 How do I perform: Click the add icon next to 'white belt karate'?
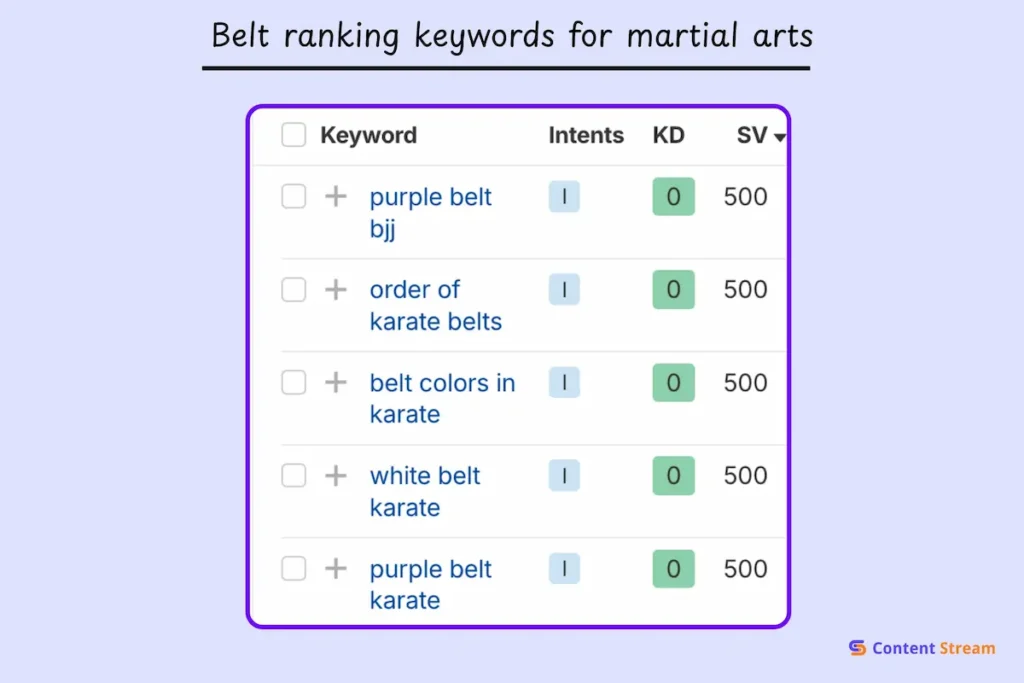click(337, 476)
